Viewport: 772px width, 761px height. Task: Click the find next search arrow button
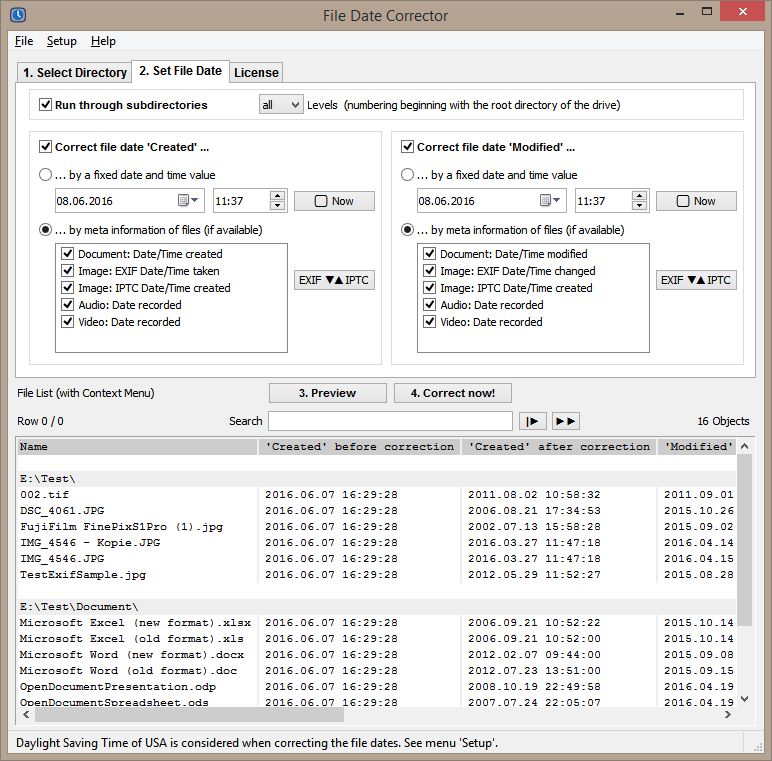534,421
